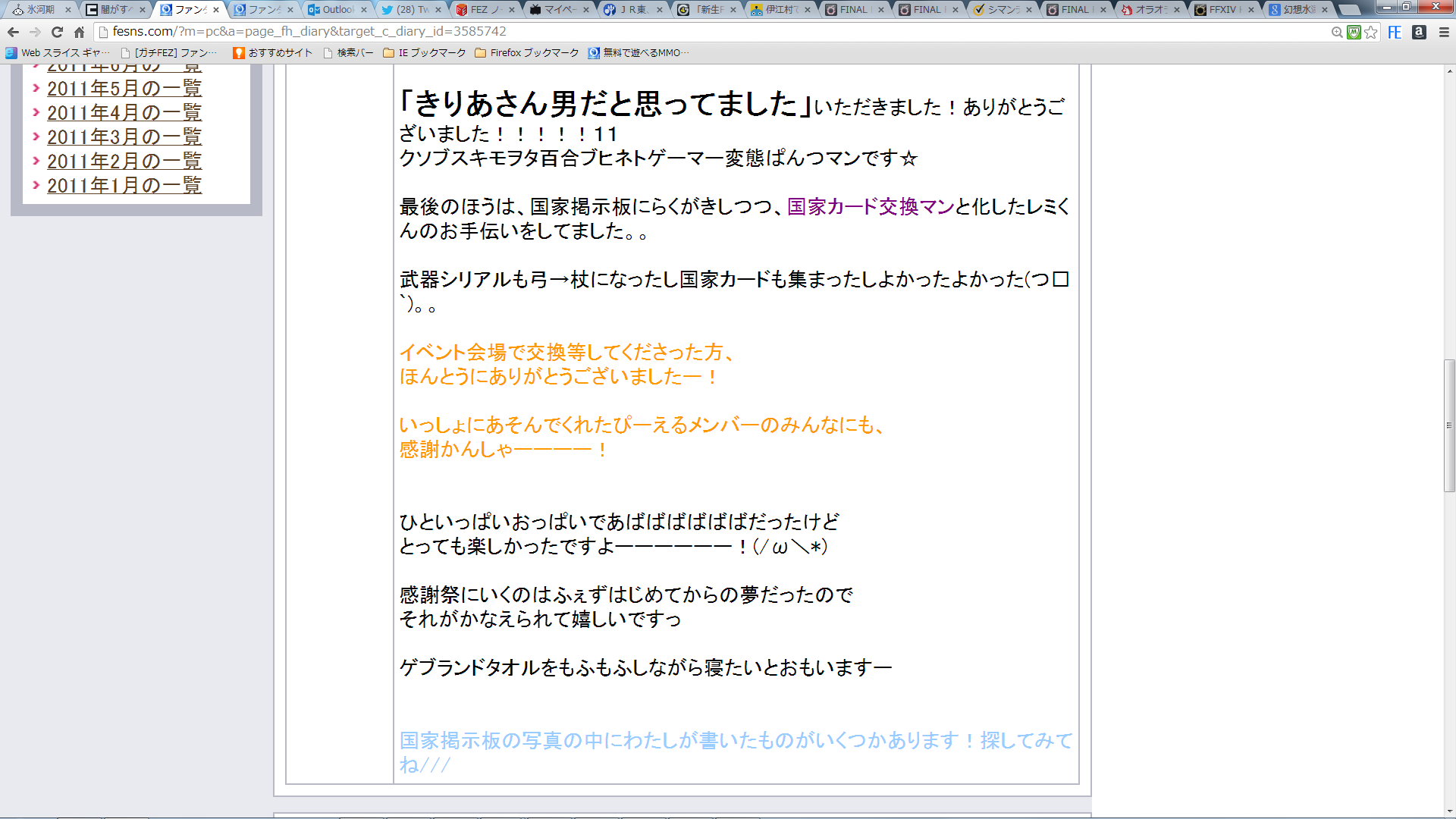The height and width of the screenshot is (819, 1456).
Task: Open the おすすめサイト bookmark
Action: coord(273,53)
